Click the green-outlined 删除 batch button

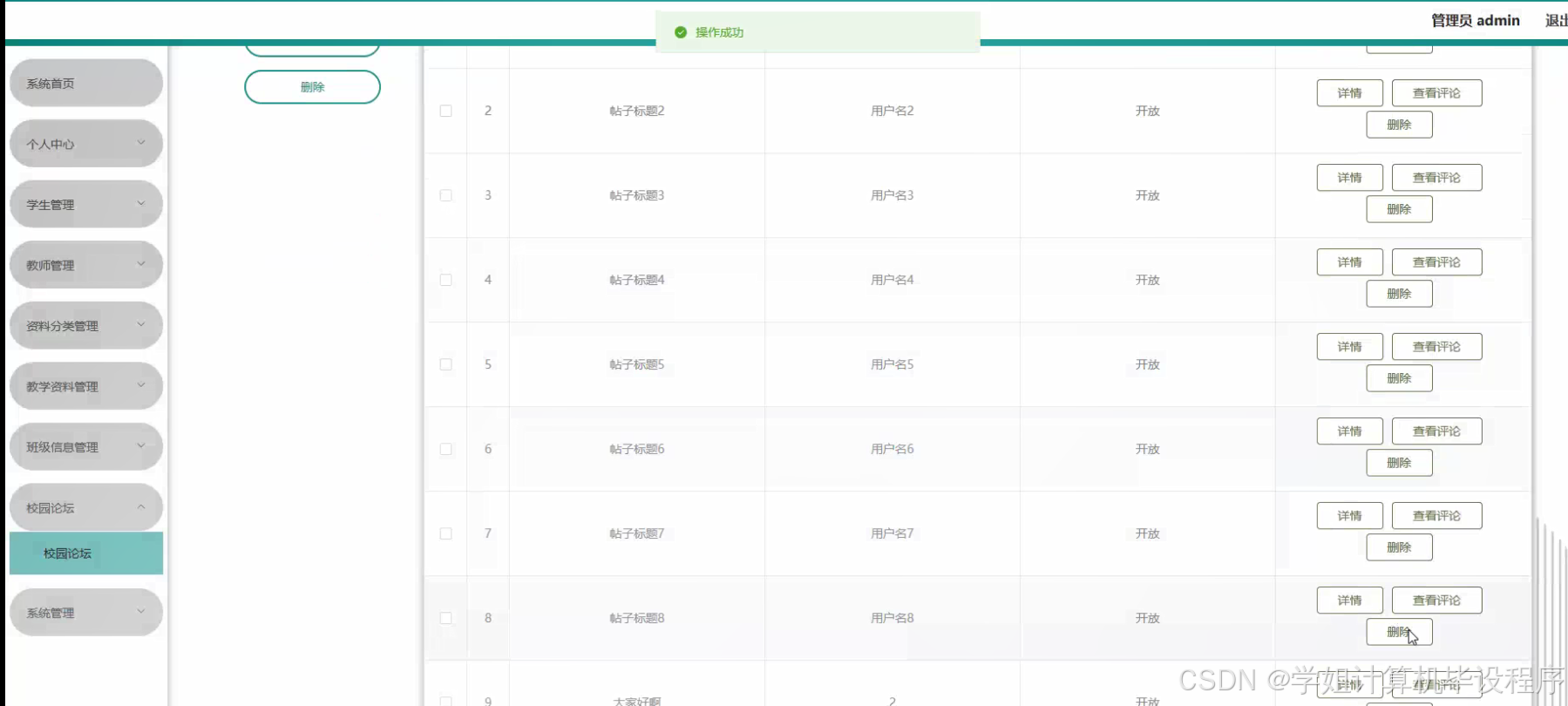coord(312,87)
